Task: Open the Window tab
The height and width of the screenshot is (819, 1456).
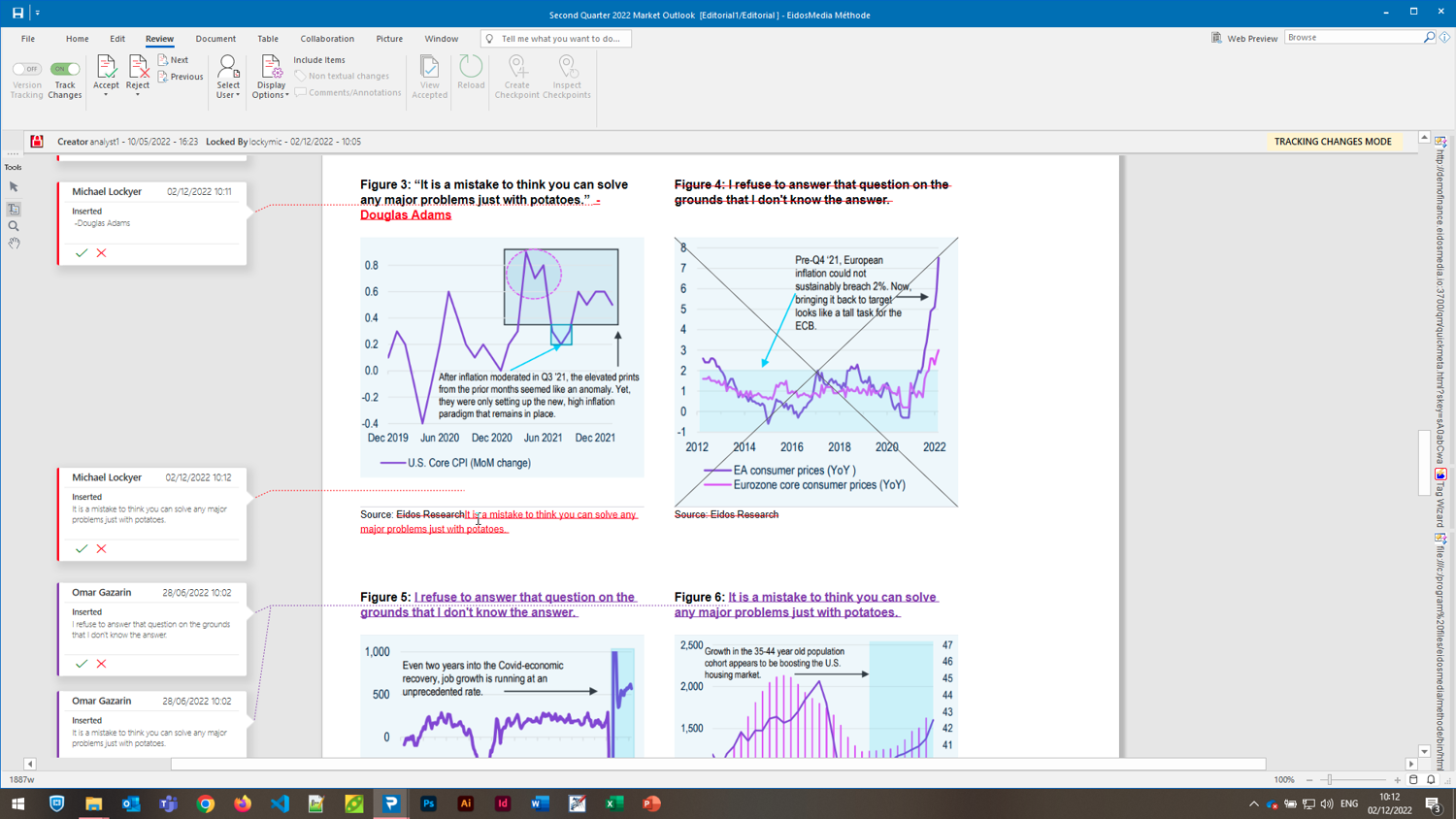Action: point(441,39)
